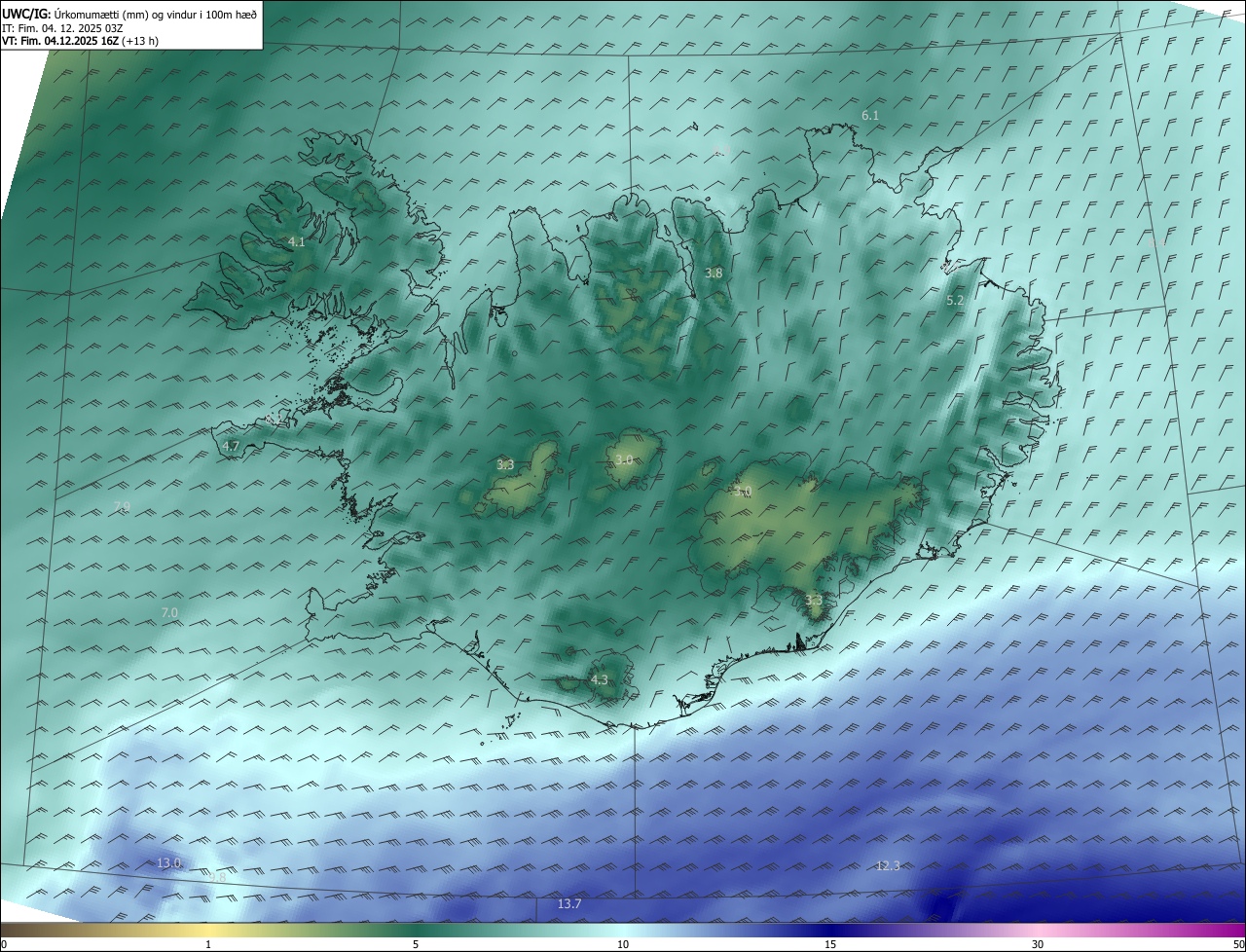Click the 30 tick on the color scale

(x=1038, y=944)
